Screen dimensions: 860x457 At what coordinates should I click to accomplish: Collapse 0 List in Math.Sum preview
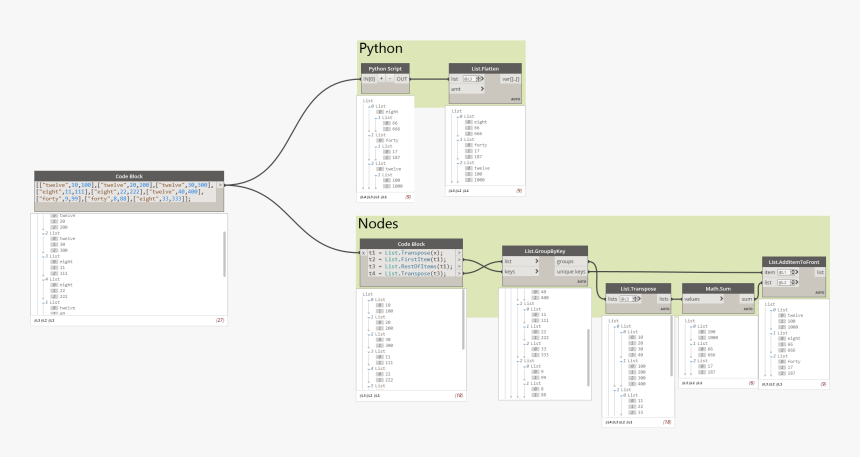692,326
